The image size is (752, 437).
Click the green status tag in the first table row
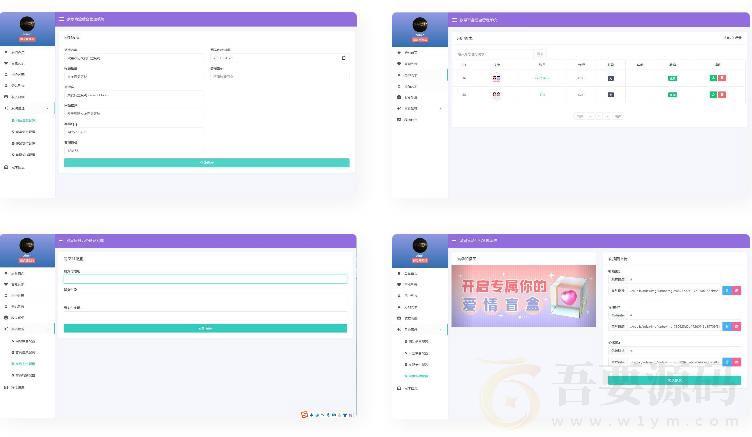pyautogui.click(x=672, y=78)
